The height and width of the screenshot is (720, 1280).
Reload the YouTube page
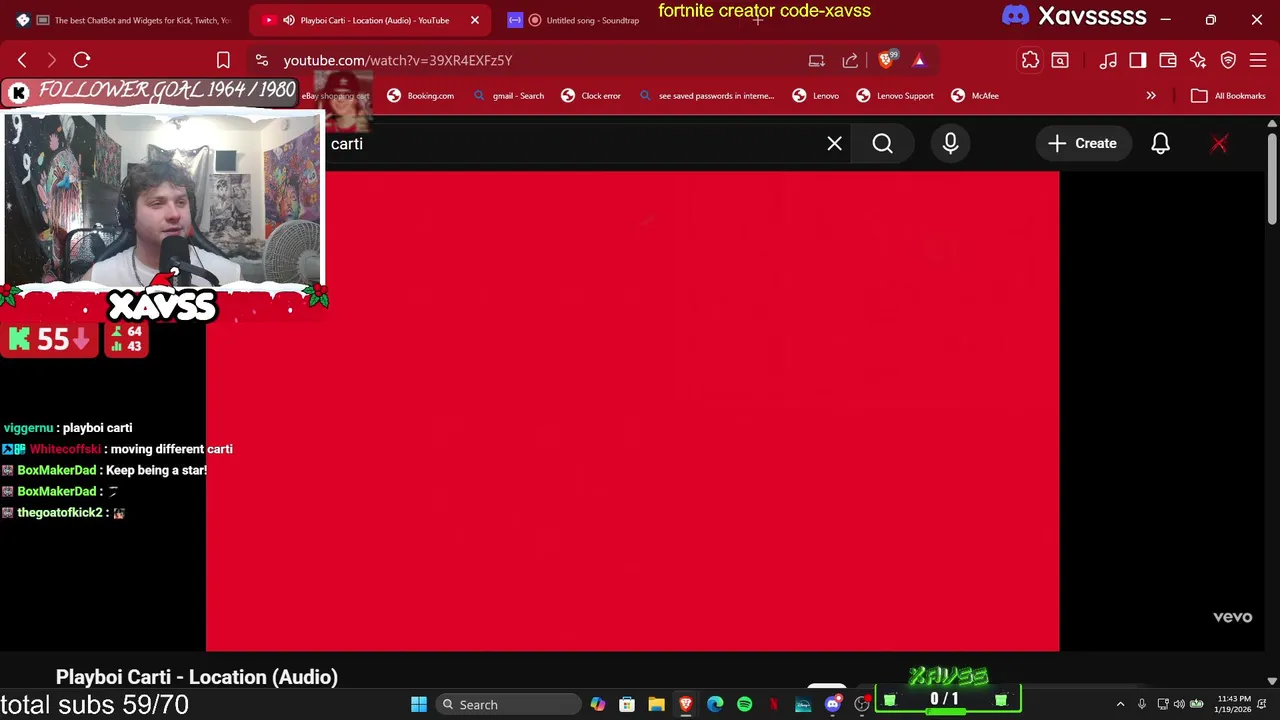click(82, 60)
